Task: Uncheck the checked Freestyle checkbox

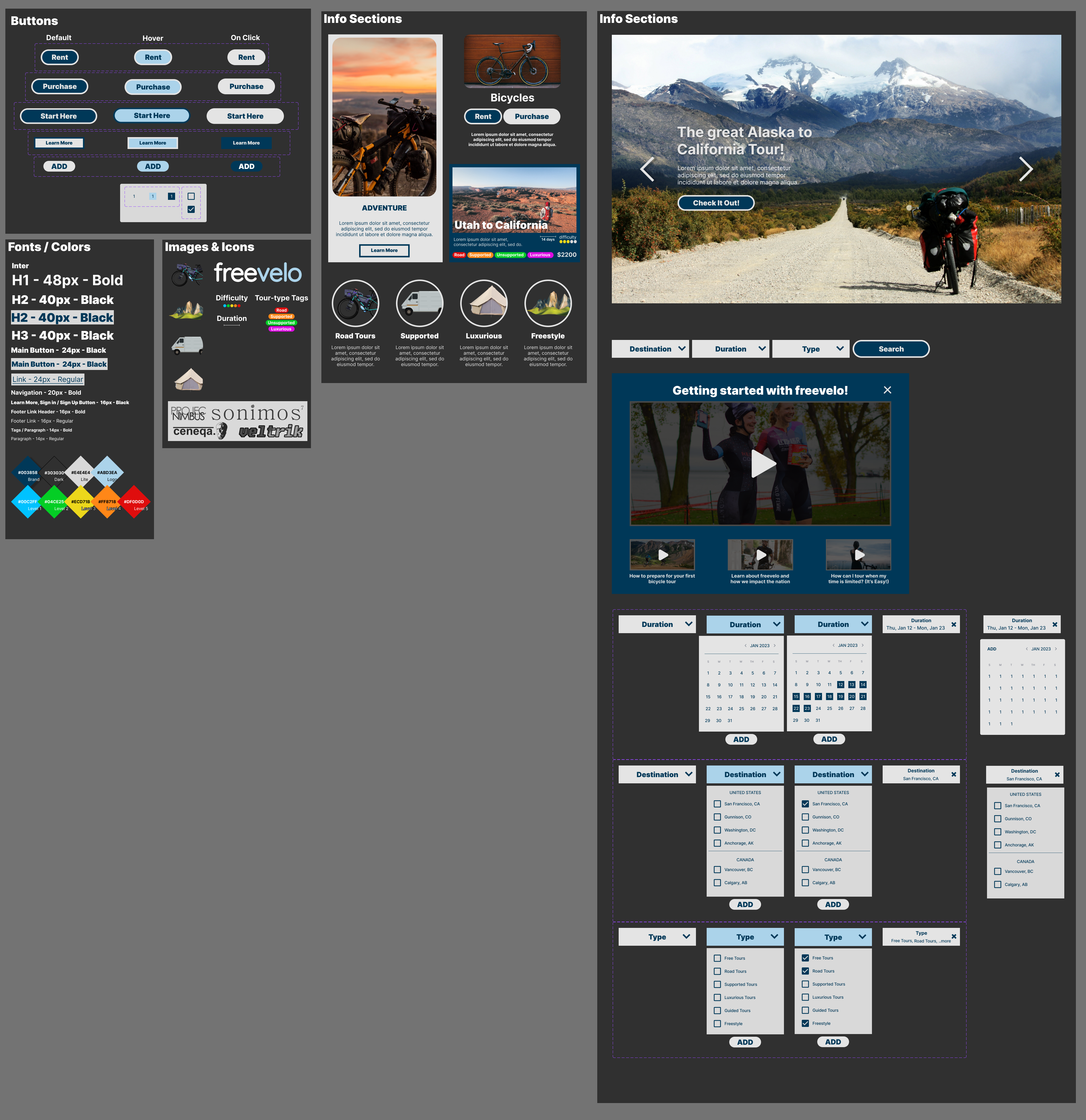Action: (805, 1023)
